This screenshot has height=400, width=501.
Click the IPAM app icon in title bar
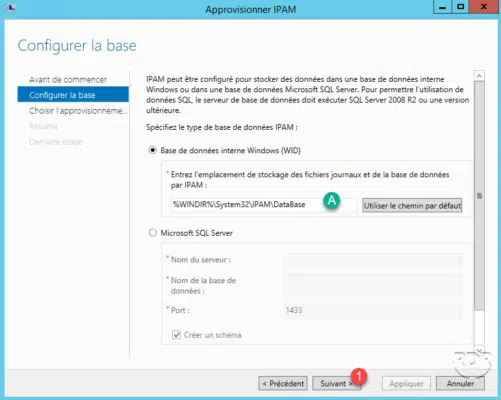(x=10, y=8)
